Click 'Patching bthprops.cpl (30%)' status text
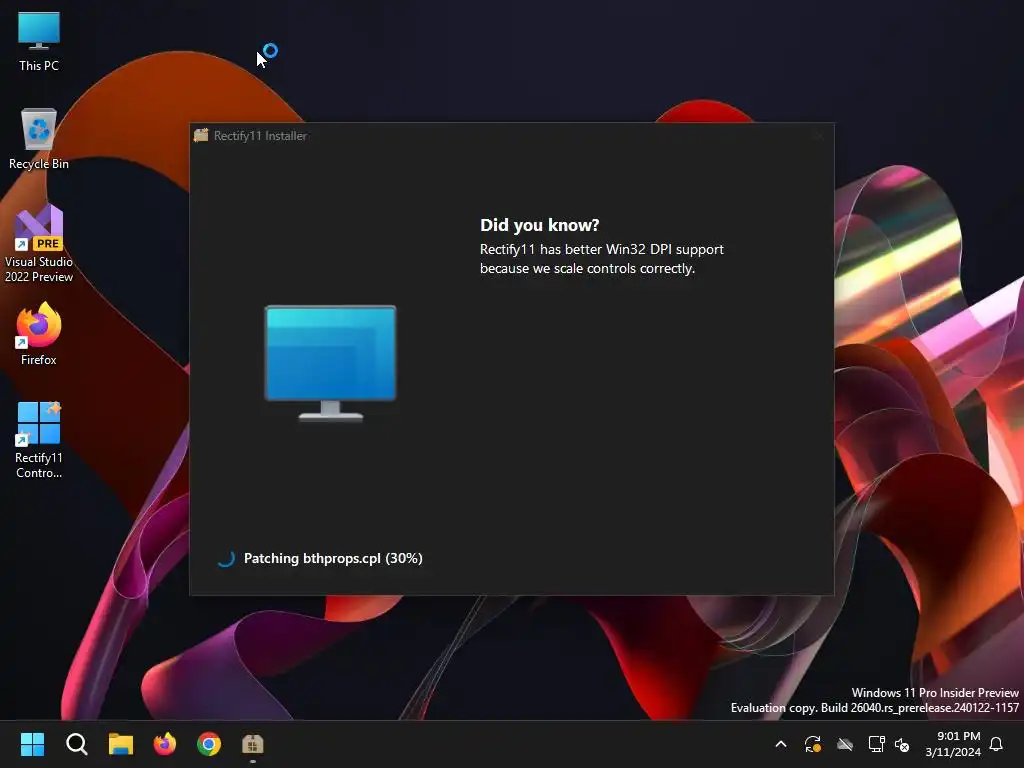1024x768 pixels. [333, 558]
